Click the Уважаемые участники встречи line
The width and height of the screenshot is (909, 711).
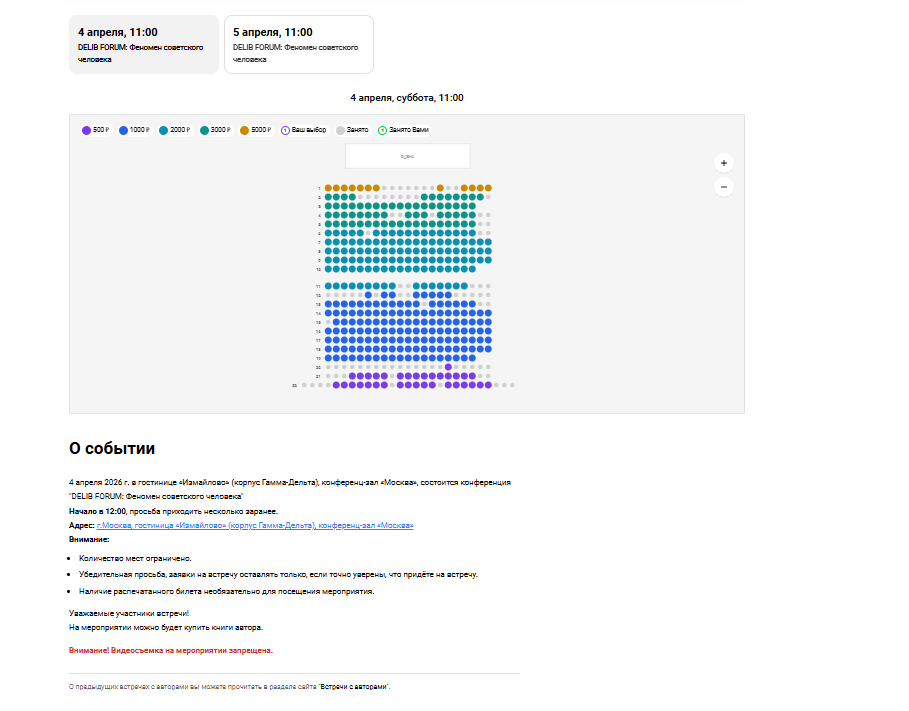coord(129,614)
